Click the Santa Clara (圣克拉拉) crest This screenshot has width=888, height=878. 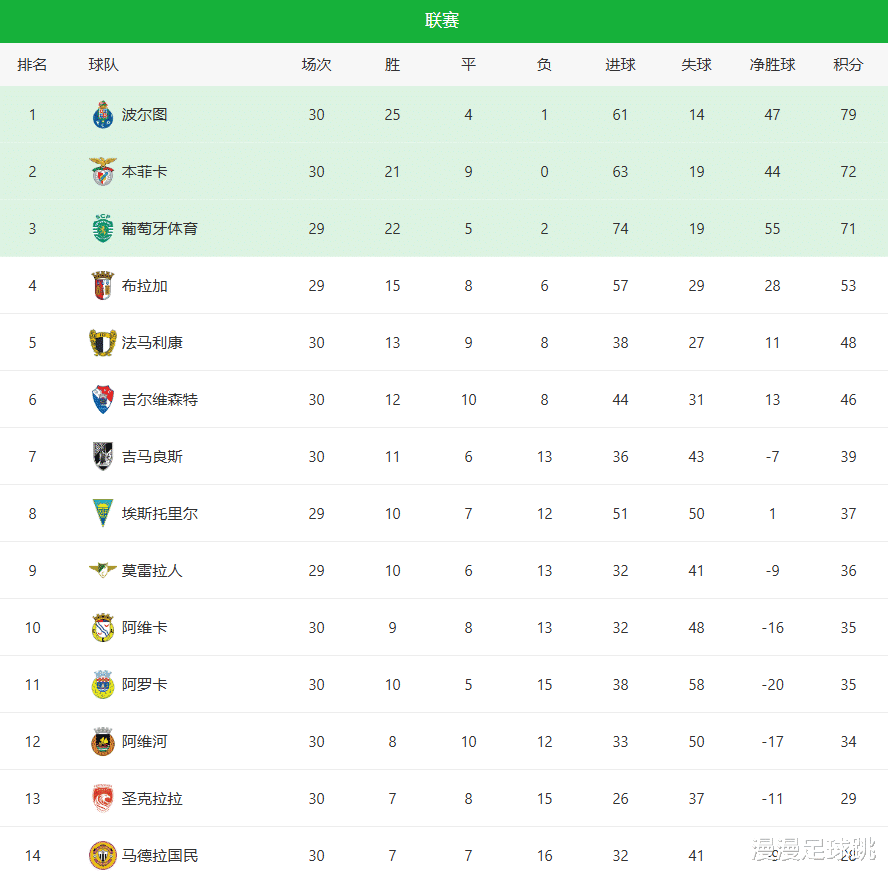103,799
